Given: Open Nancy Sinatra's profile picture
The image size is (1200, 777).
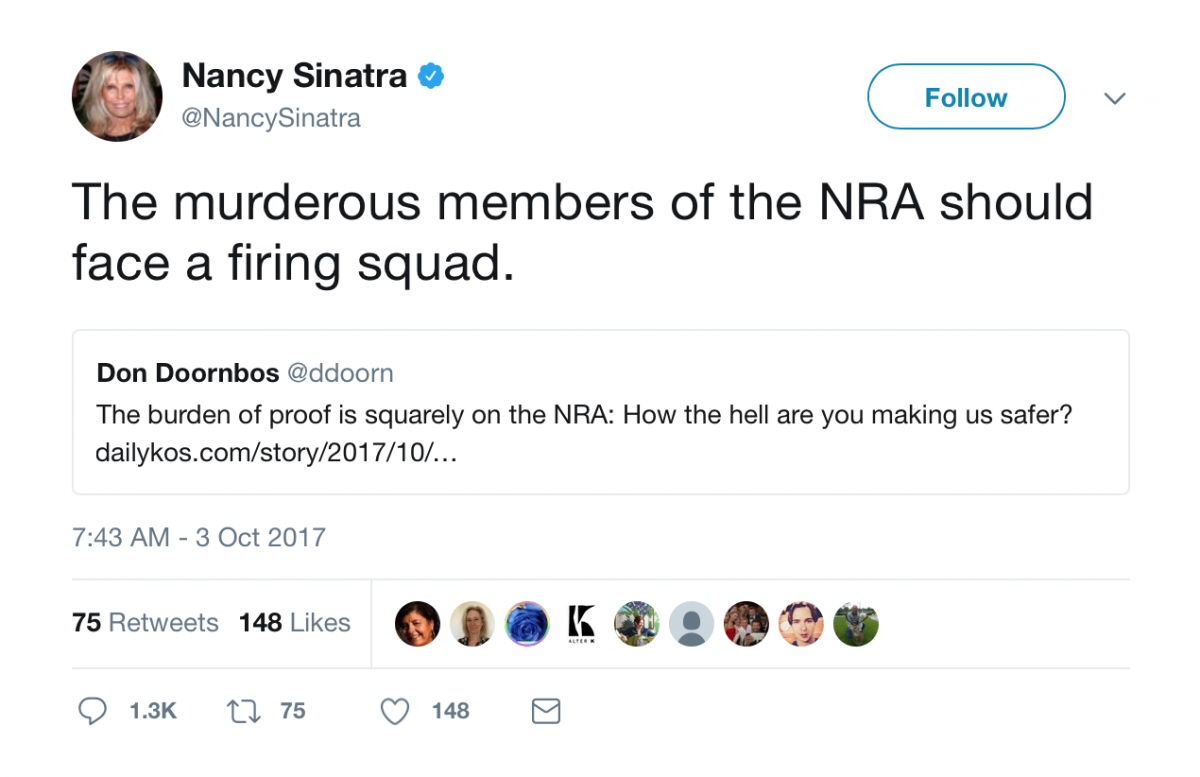Looking at the screenshot, I should pyautogui.click(x=117, y=96).
